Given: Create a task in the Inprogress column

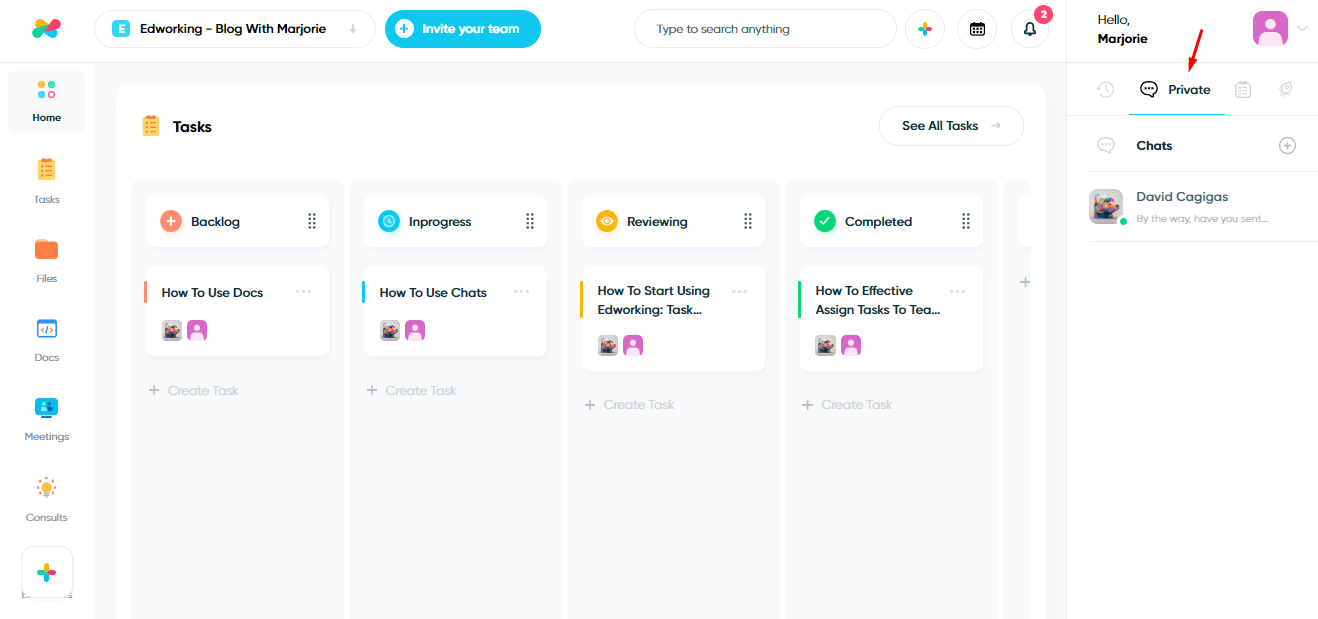Looking at the screenshot, I should 412,390.
